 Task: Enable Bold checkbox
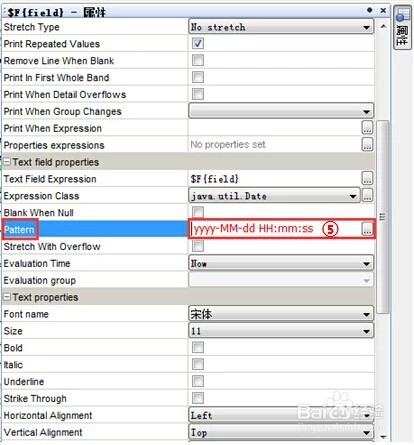tap(198, 347)
